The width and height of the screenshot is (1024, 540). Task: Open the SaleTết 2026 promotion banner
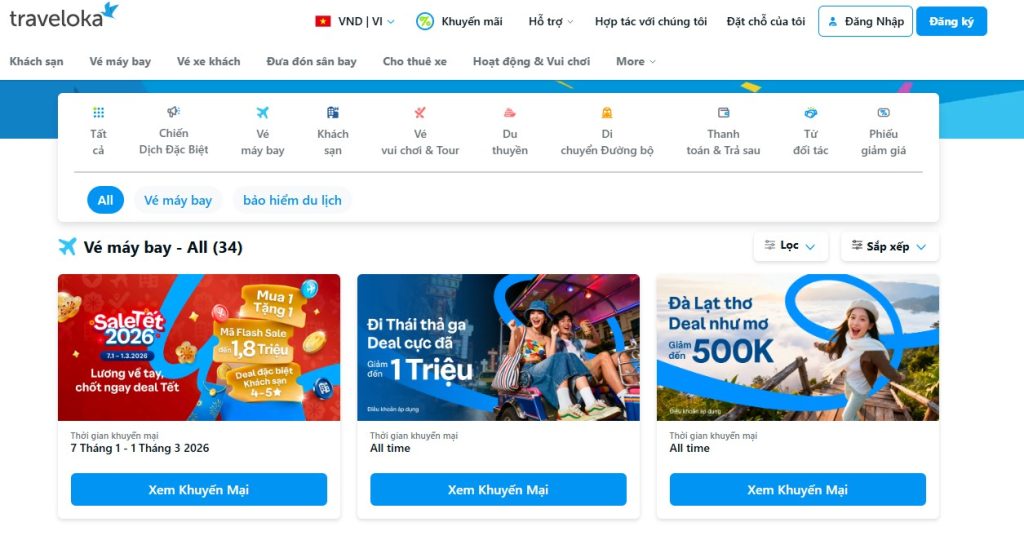point(199,347)
